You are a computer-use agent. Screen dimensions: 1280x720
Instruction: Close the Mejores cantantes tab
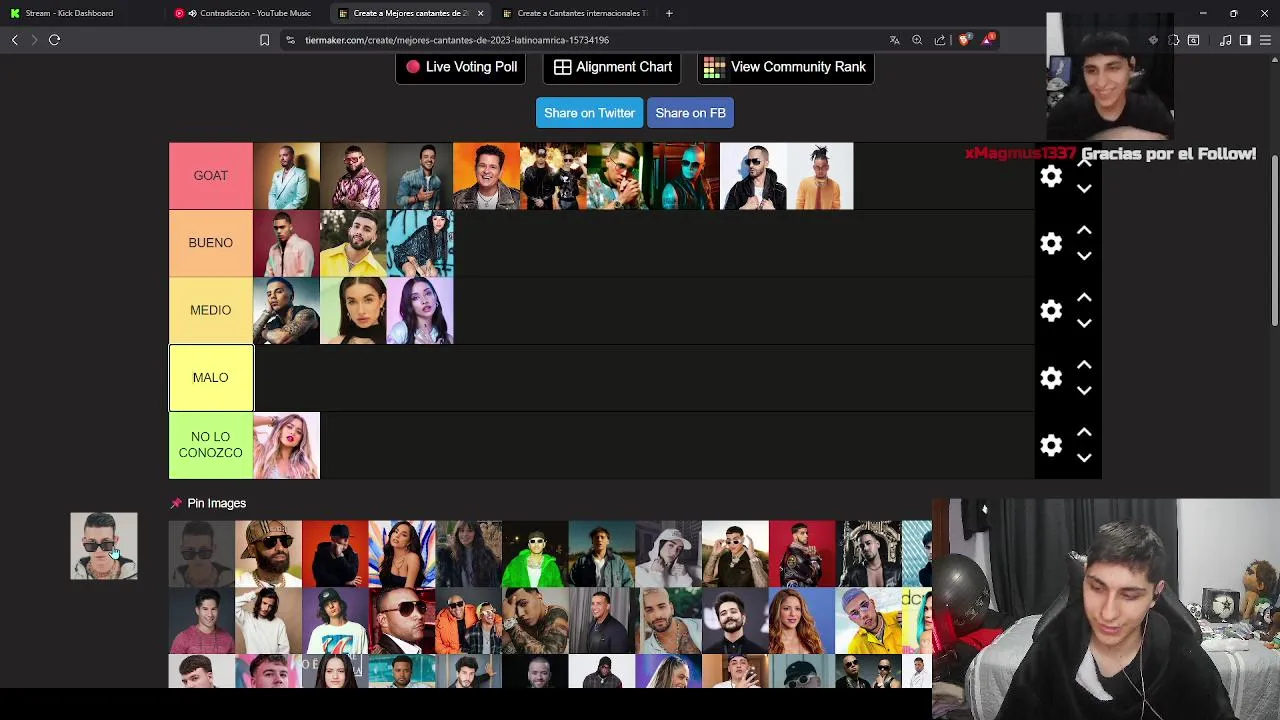[x=480, y=13]
